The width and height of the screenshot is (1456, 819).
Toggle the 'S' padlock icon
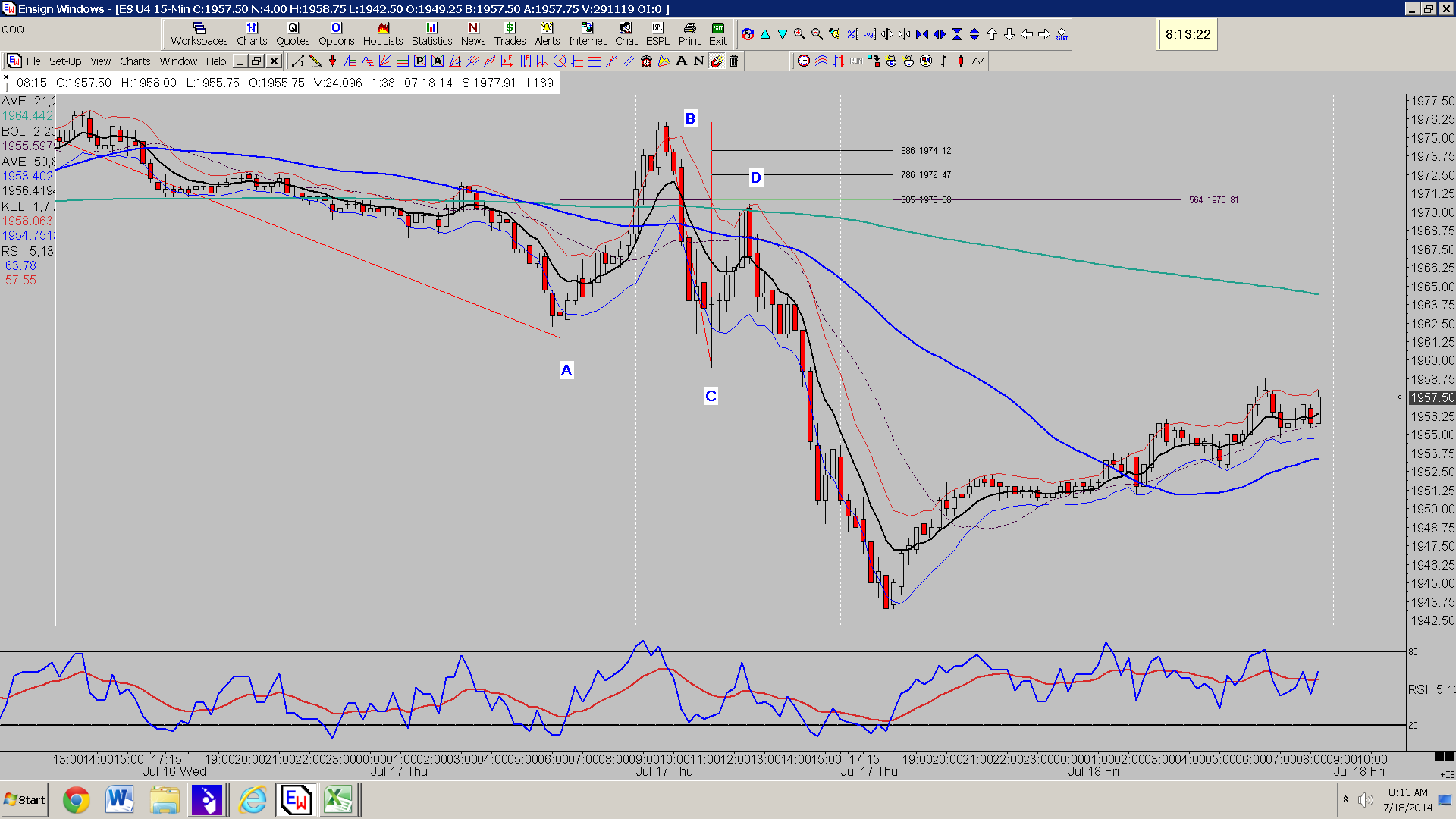pyautogui.click(x=891, y=61)
